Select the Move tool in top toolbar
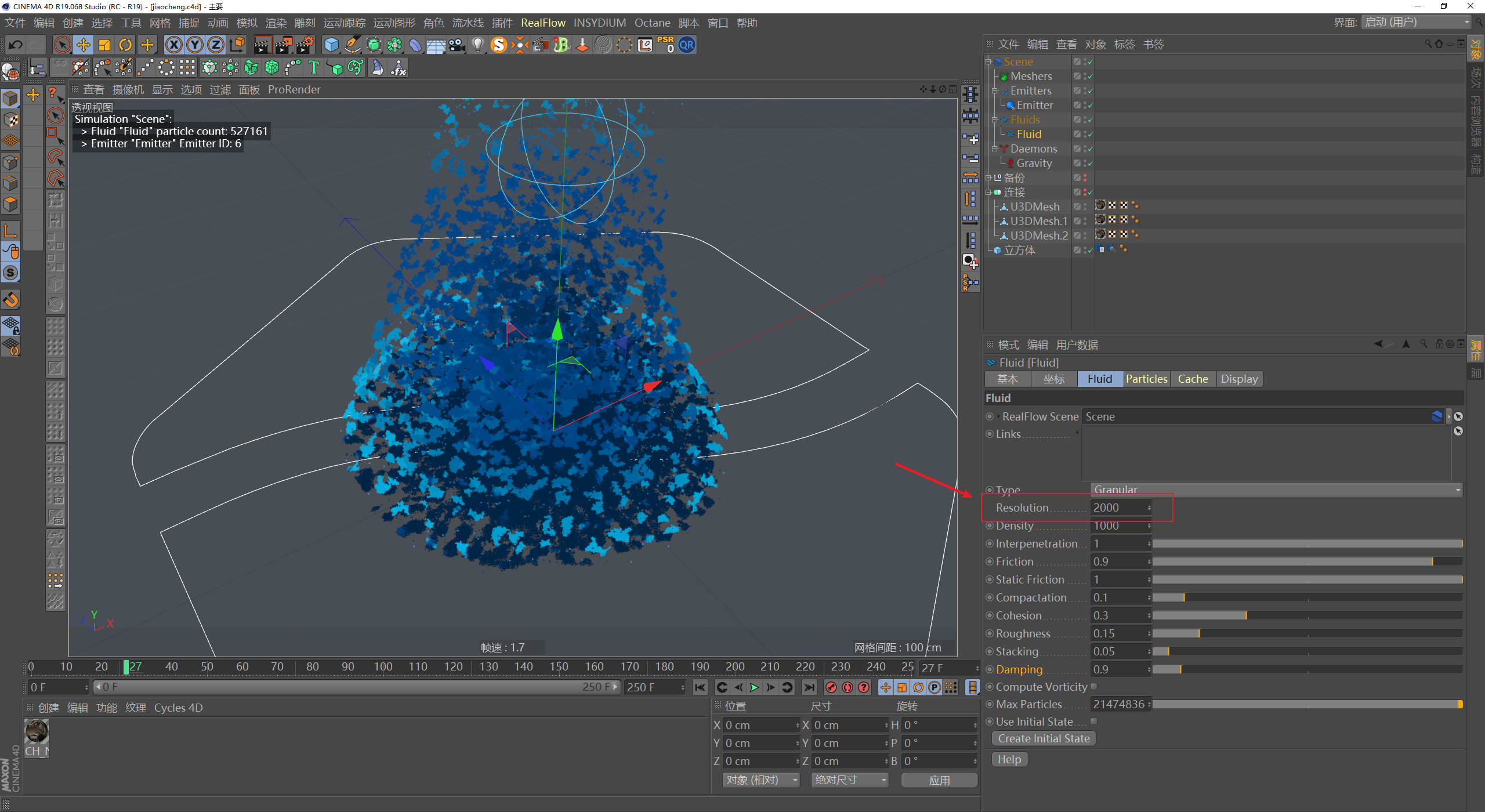 [83, 45]
